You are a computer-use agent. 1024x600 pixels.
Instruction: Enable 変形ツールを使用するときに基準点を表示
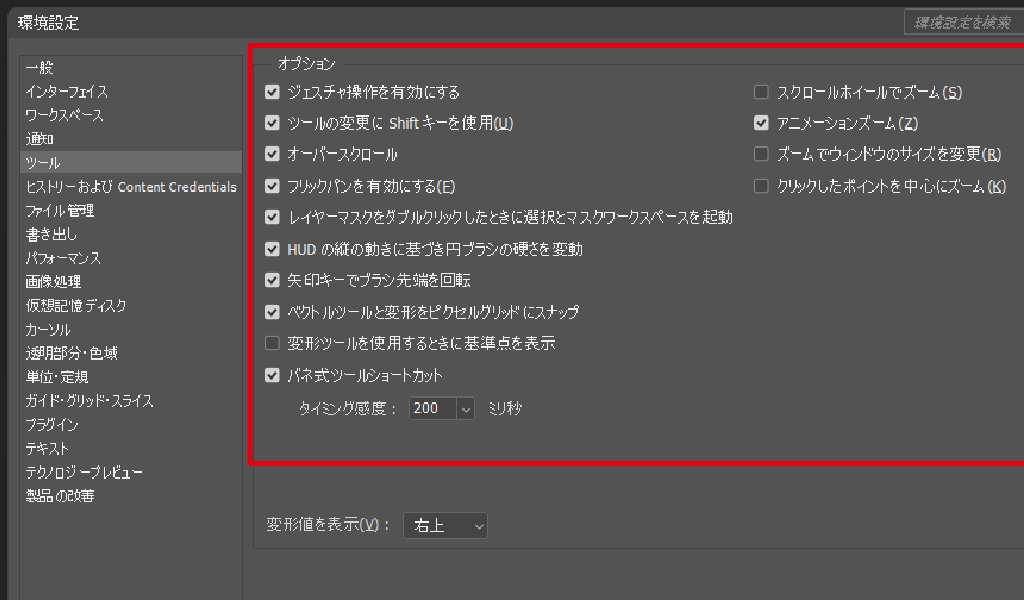tap(272, 344)
